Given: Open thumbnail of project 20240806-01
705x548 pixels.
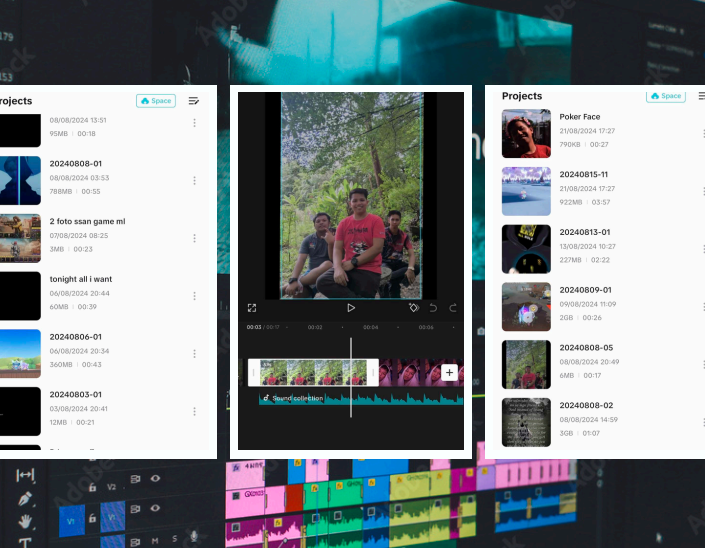Looking at the screenshot, I should tap(20, 354).
